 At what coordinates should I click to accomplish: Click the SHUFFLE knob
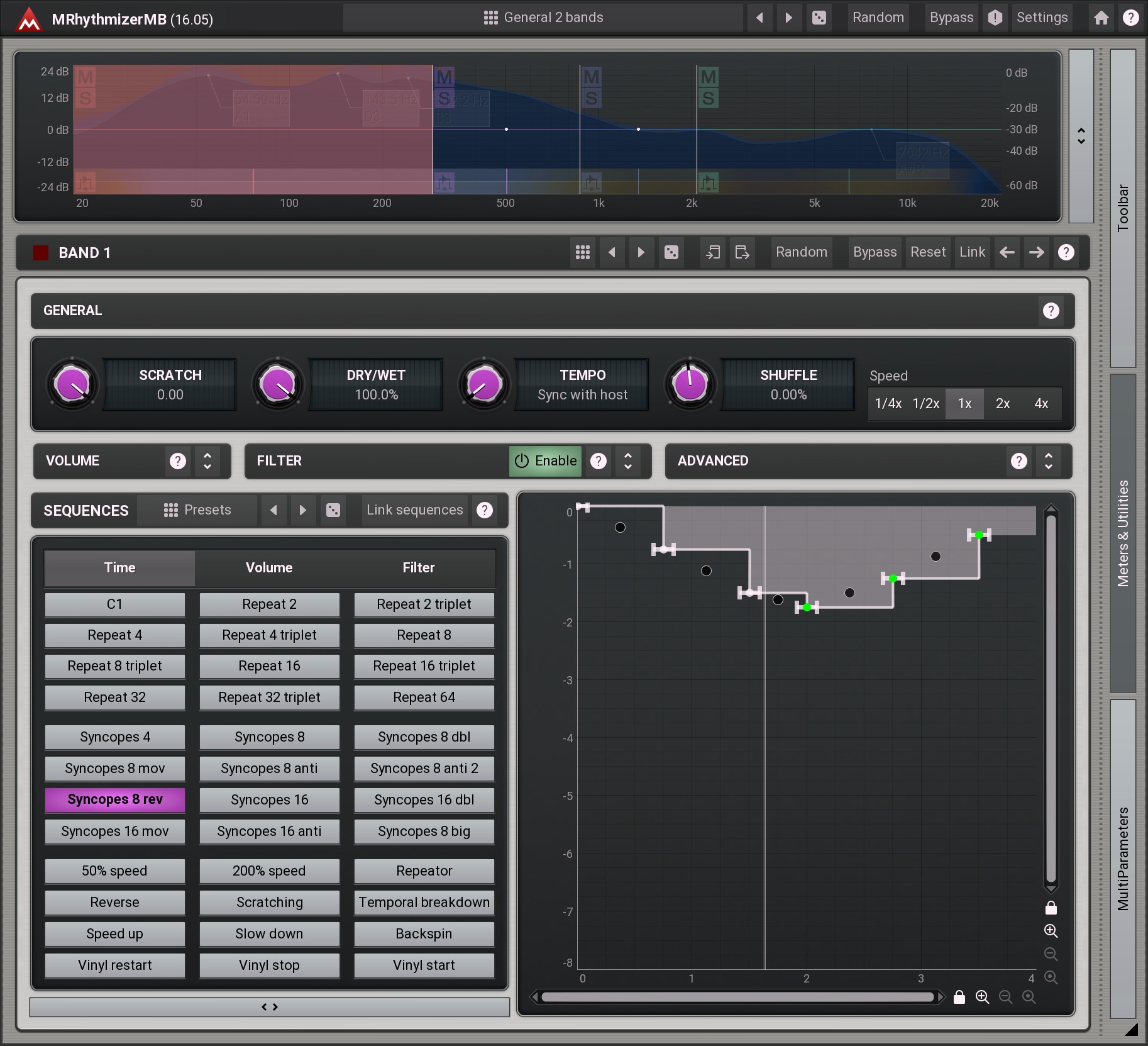coord(690,384)
